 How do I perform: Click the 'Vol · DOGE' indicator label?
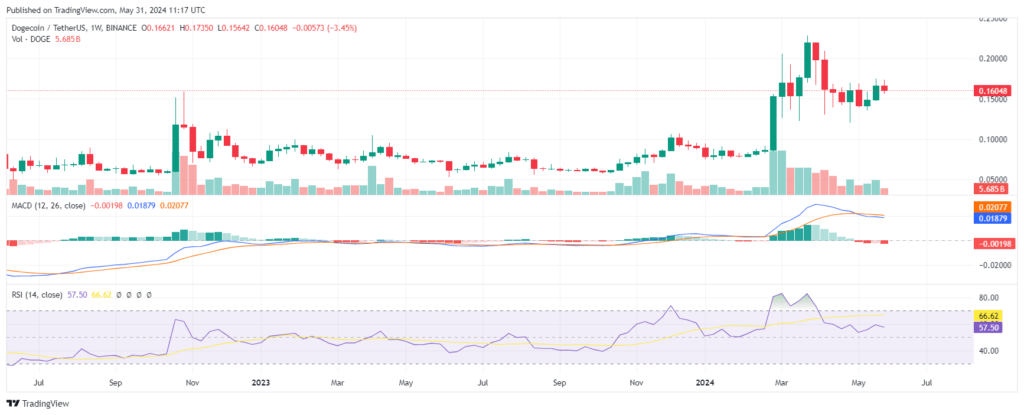coord(33,39)
